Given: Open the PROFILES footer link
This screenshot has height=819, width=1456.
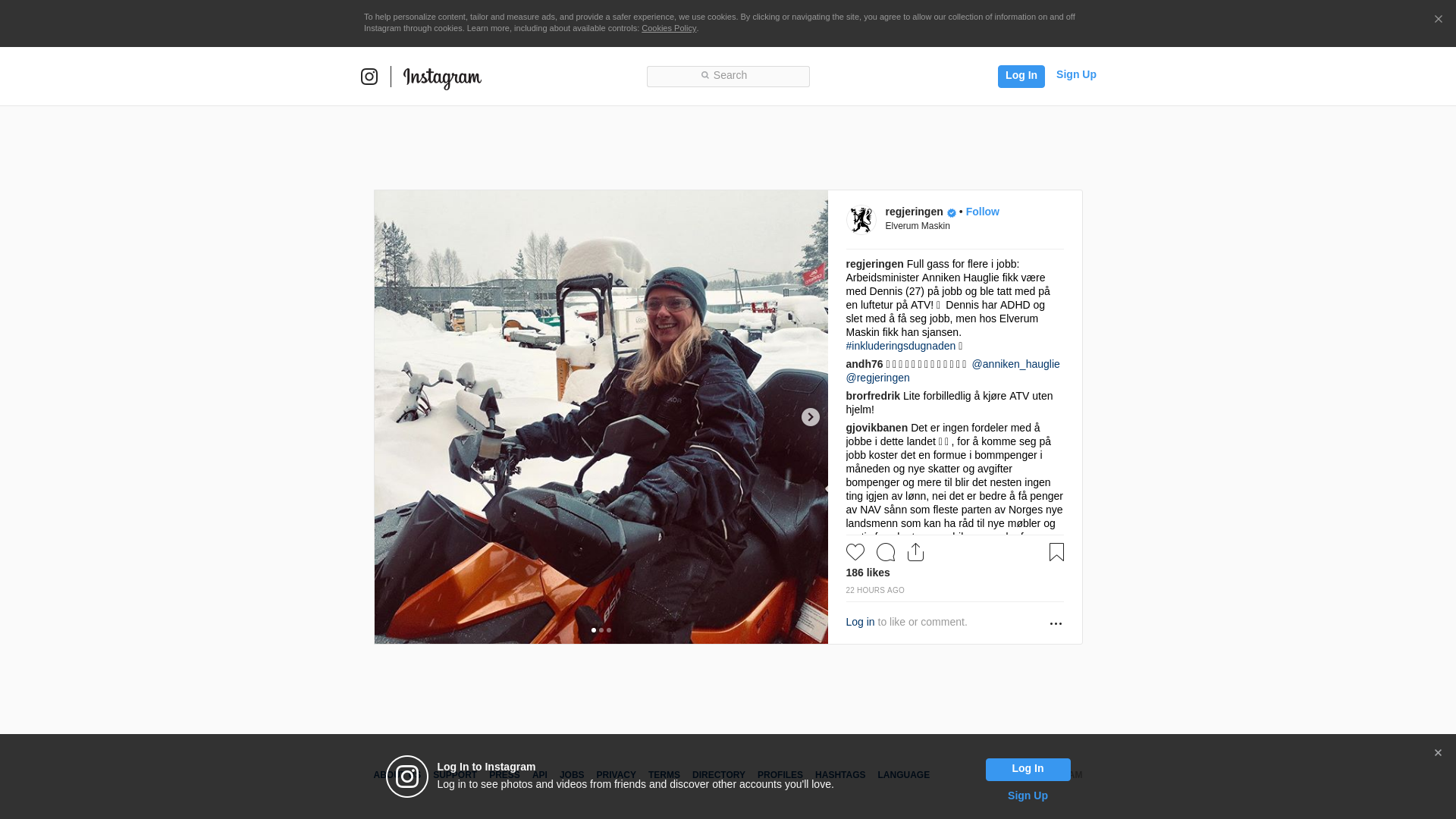Looking at the screenshot, I should [780, 775].
